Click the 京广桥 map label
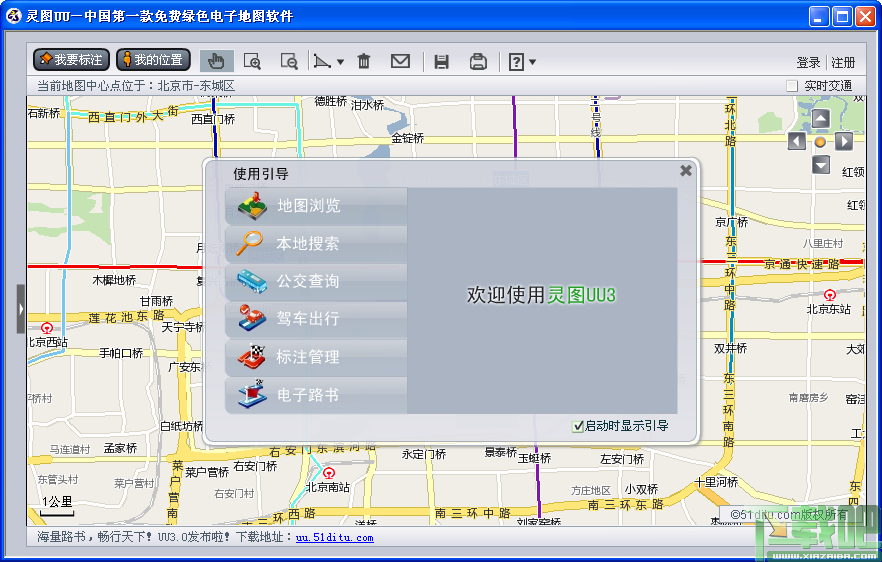This screenshot has width=882, height=562. coord(731,222)
